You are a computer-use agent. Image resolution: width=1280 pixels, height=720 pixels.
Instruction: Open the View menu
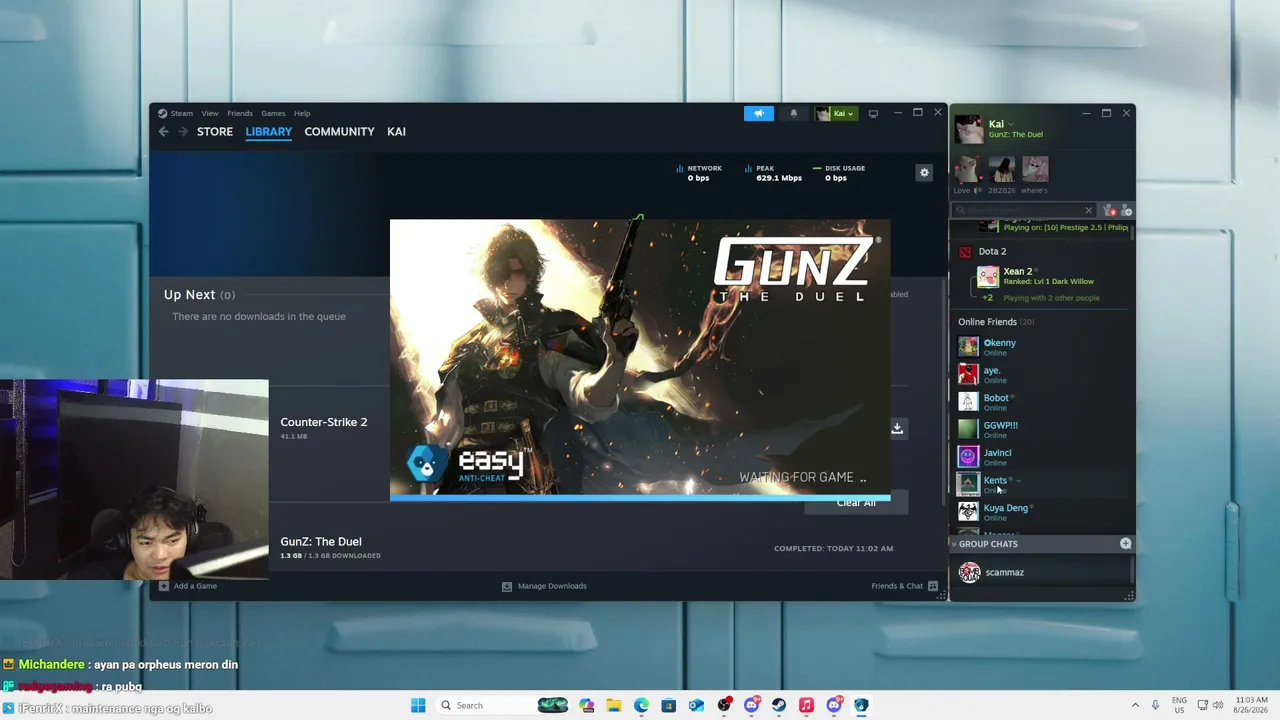(210, 113)
